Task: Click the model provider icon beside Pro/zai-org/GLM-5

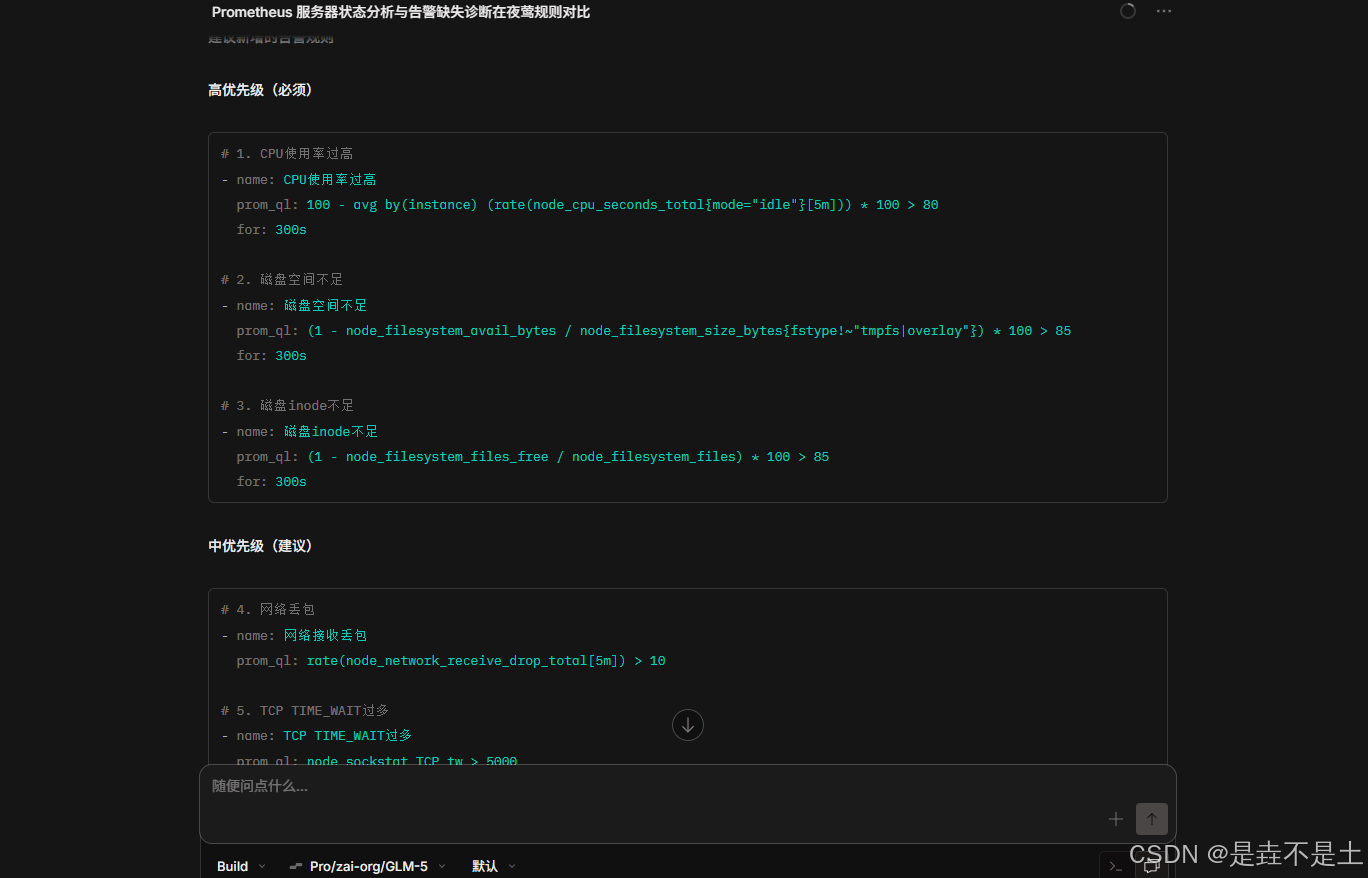Action: pyautogui.click(x=296, y=866)
